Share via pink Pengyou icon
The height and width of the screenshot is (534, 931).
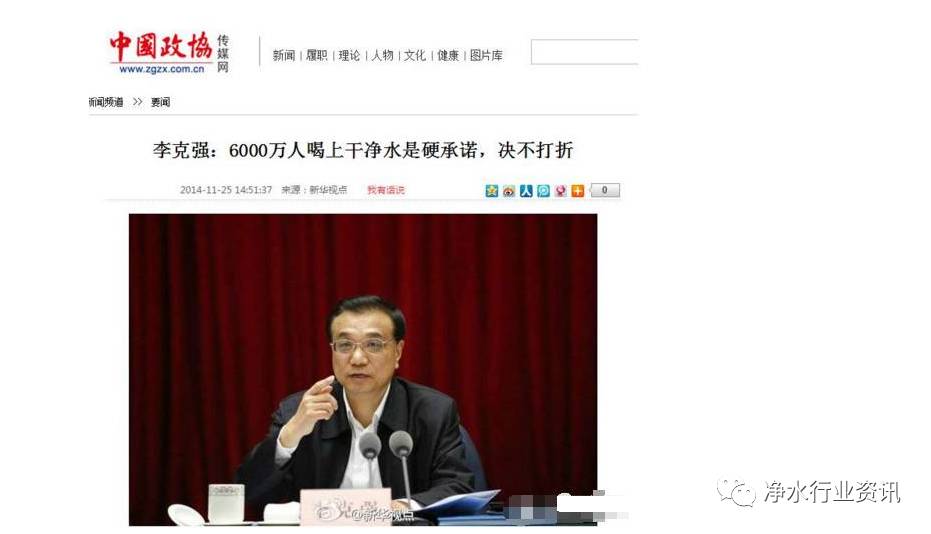[x=560, y=190]
